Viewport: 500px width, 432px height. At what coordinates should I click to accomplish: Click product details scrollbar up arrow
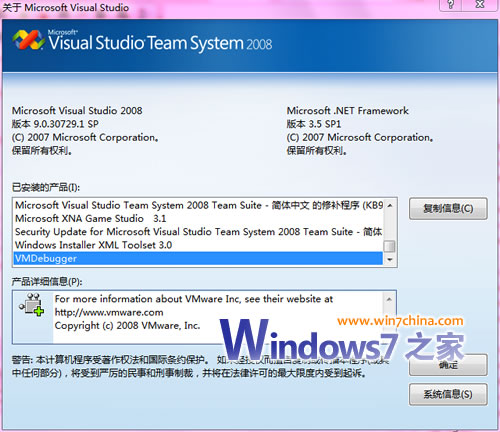pyautogui.click(x=389, y=299)
